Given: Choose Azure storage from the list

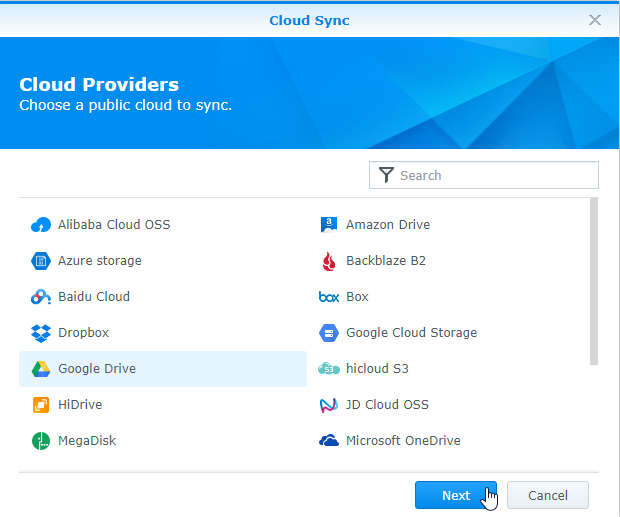Looking at the screenshot, I should pyautogui.click(x=163, y=261).
